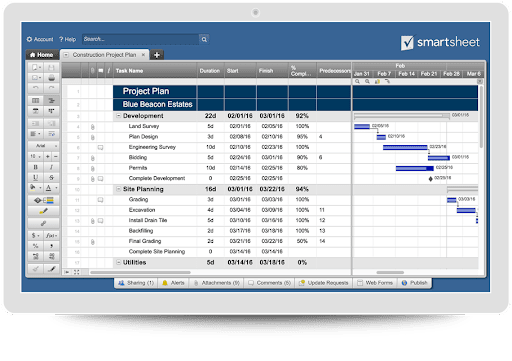This screenshot has height=361, width=512.
Task: Click the Print icon in toolbar
Action: click(x=51, y=78)
